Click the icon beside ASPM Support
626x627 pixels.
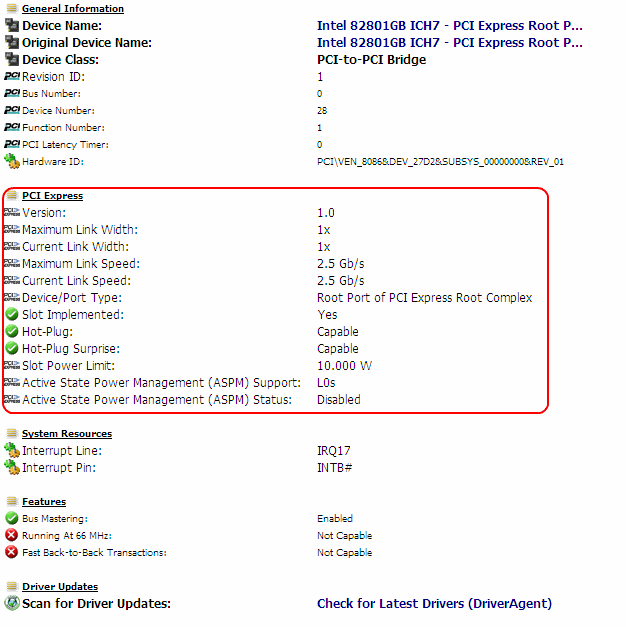(12, 382)
